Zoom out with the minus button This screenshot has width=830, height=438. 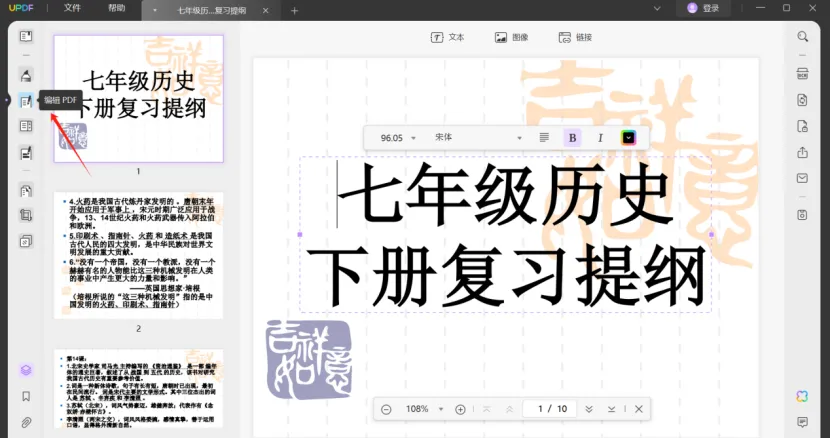386,409
